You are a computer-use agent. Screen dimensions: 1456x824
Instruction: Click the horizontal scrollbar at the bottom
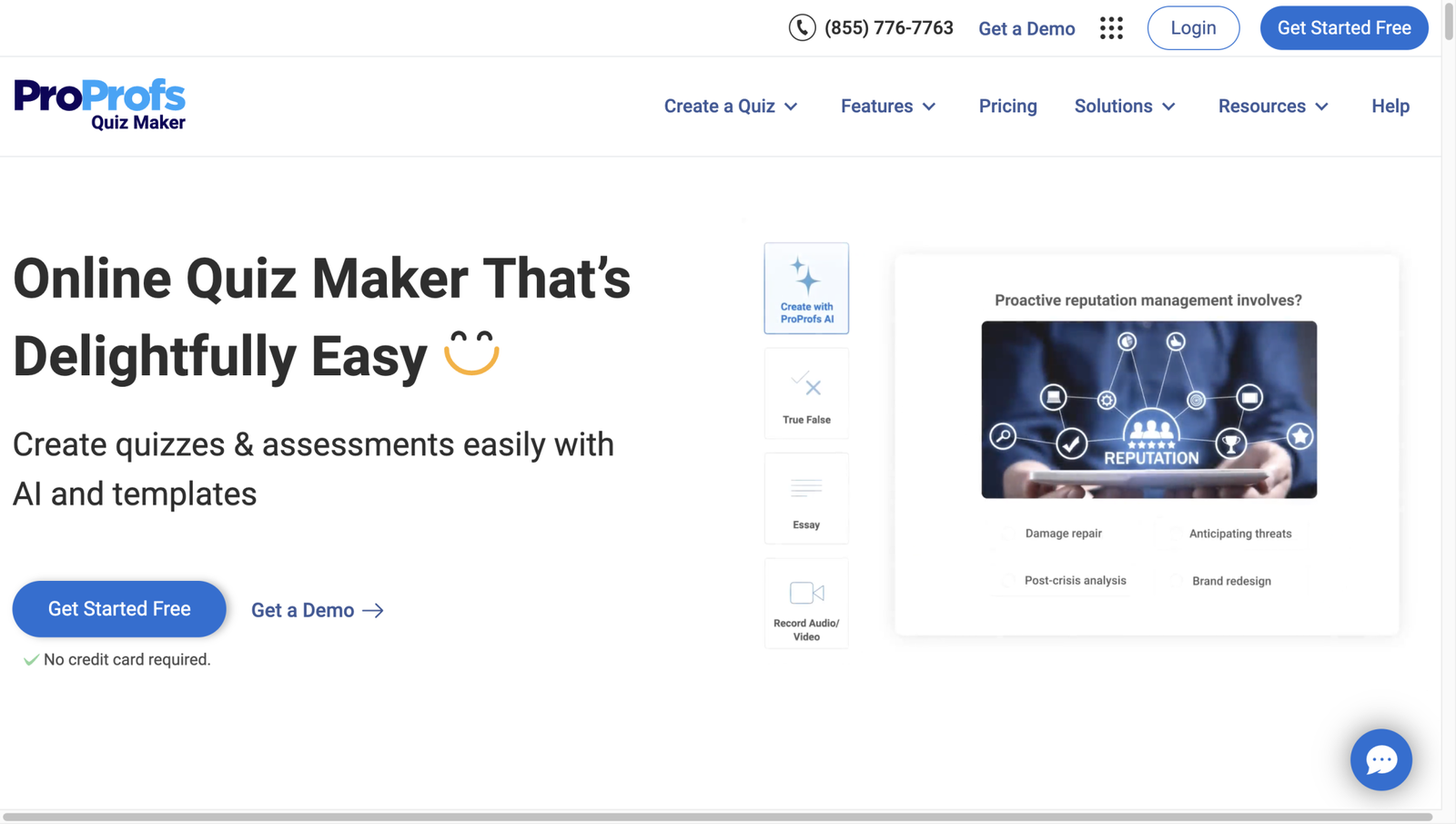pyautogui.click(x=717, y=817)
